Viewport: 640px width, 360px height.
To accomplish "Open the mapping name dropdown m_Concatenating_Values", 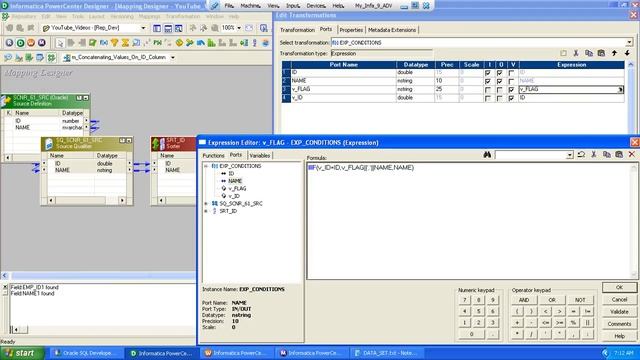I will [x=173, y=58].
